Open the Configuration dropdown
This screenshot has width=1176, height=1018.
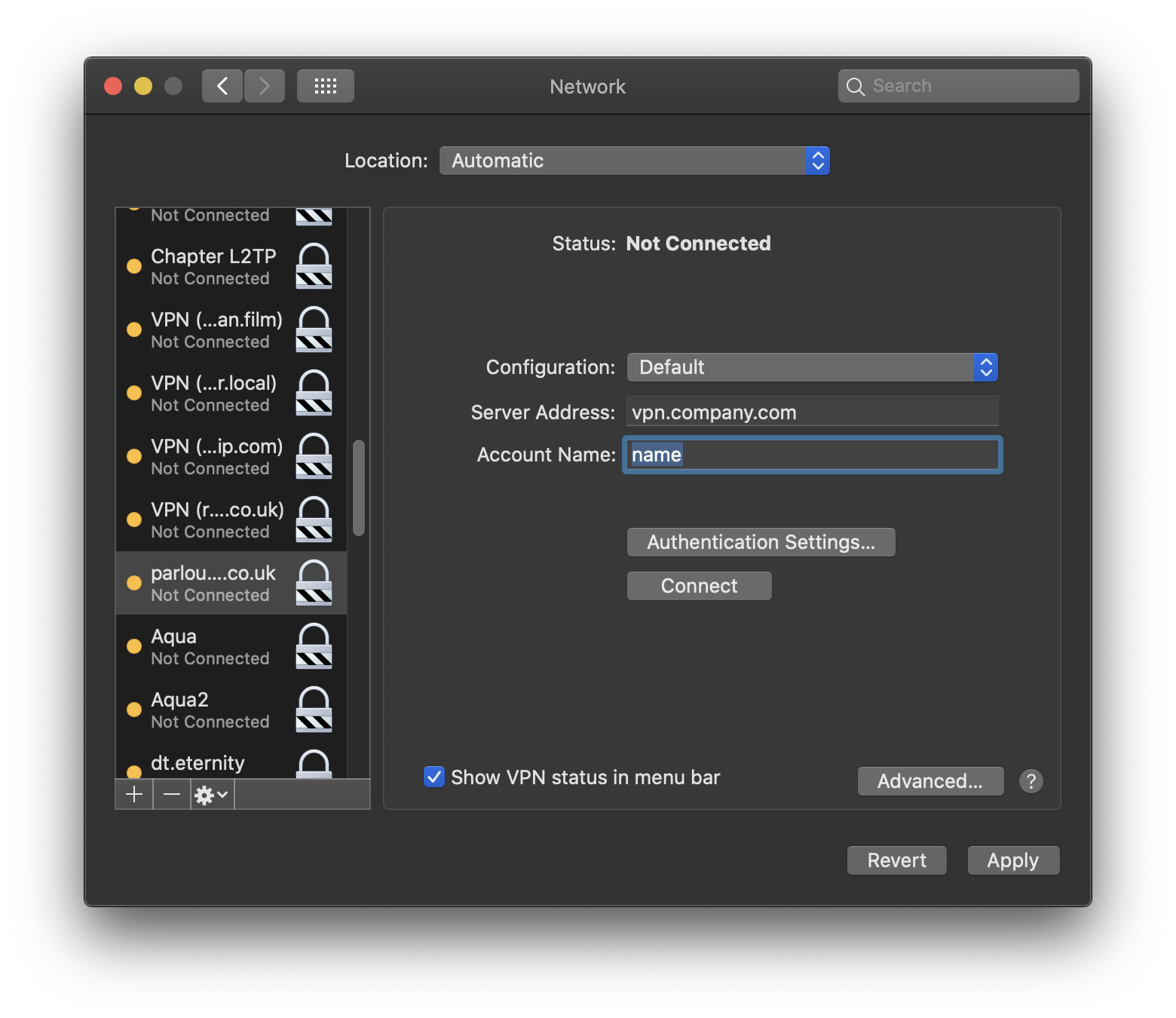click(812, 367)
